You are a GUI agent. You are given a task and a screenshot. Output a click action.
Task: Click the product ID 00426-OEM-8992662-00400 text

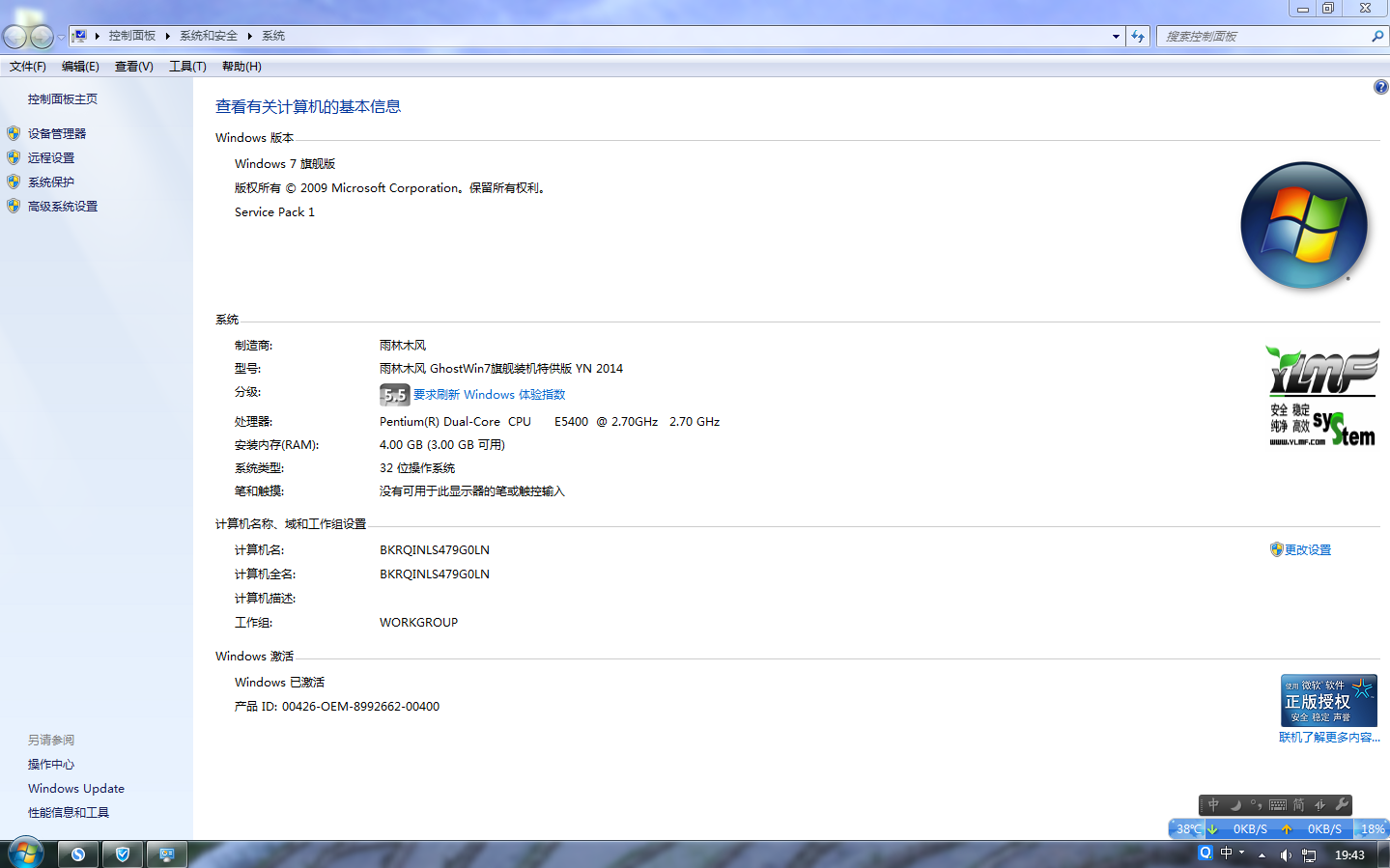pyautogui.click(x=361, y=707)
